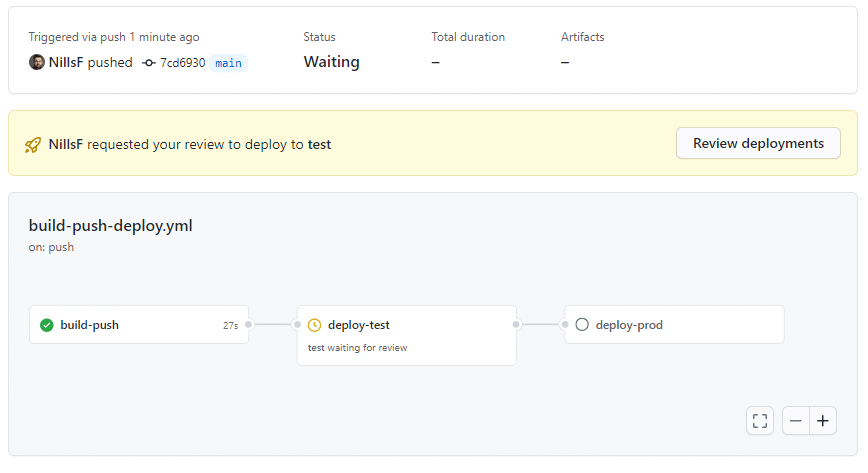Open the deploy-prod job
Image resolution: width=868 pixels, height=473 pixels.
coord(674,325)
